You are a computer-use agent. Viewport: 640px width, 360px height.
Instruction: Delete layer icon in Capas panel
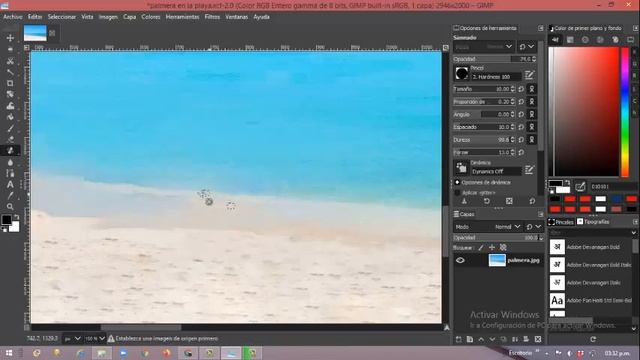click(538, 339)
